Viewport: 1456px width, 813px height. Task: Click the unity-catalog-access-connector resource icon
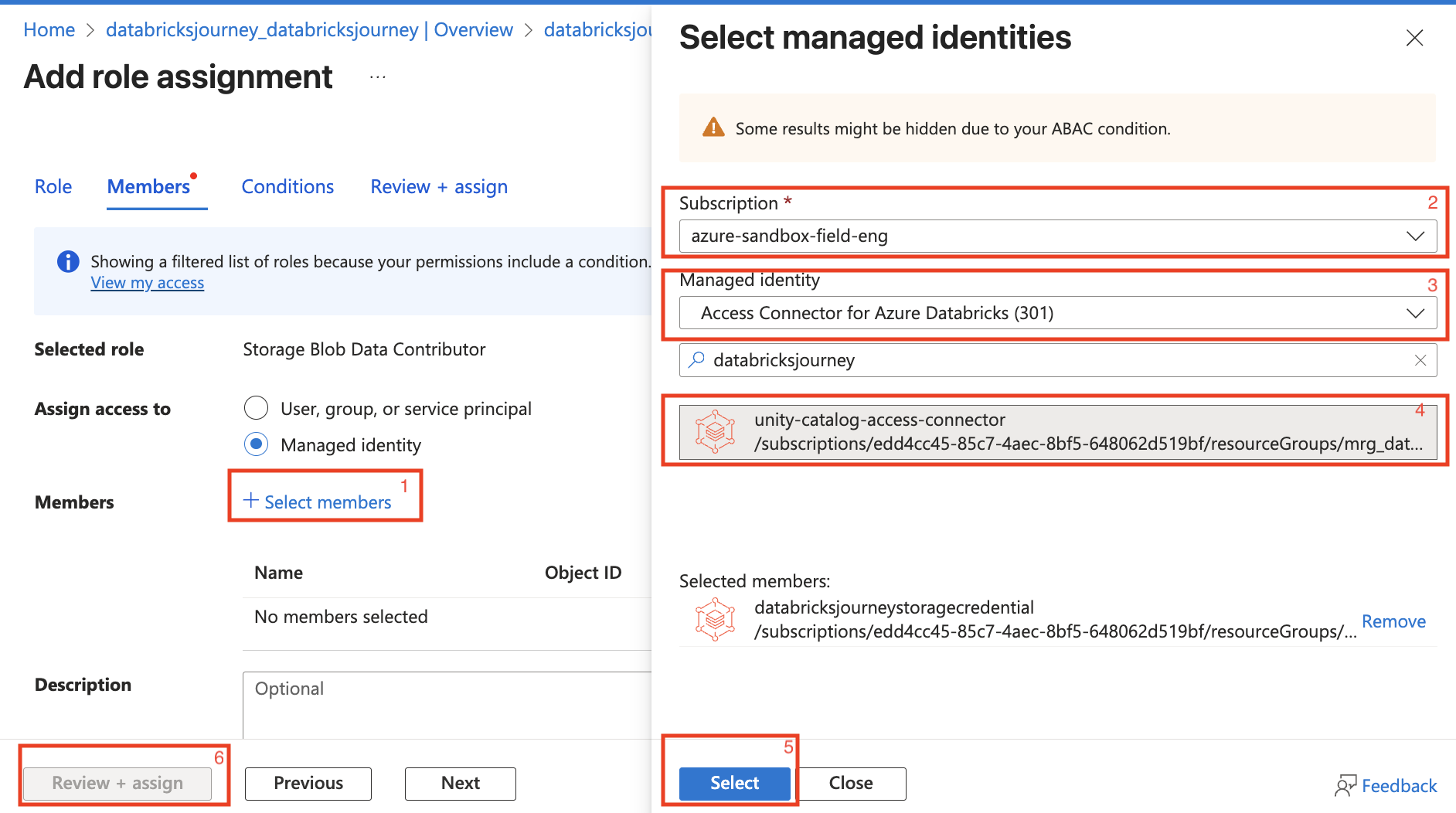click(715, 431)
